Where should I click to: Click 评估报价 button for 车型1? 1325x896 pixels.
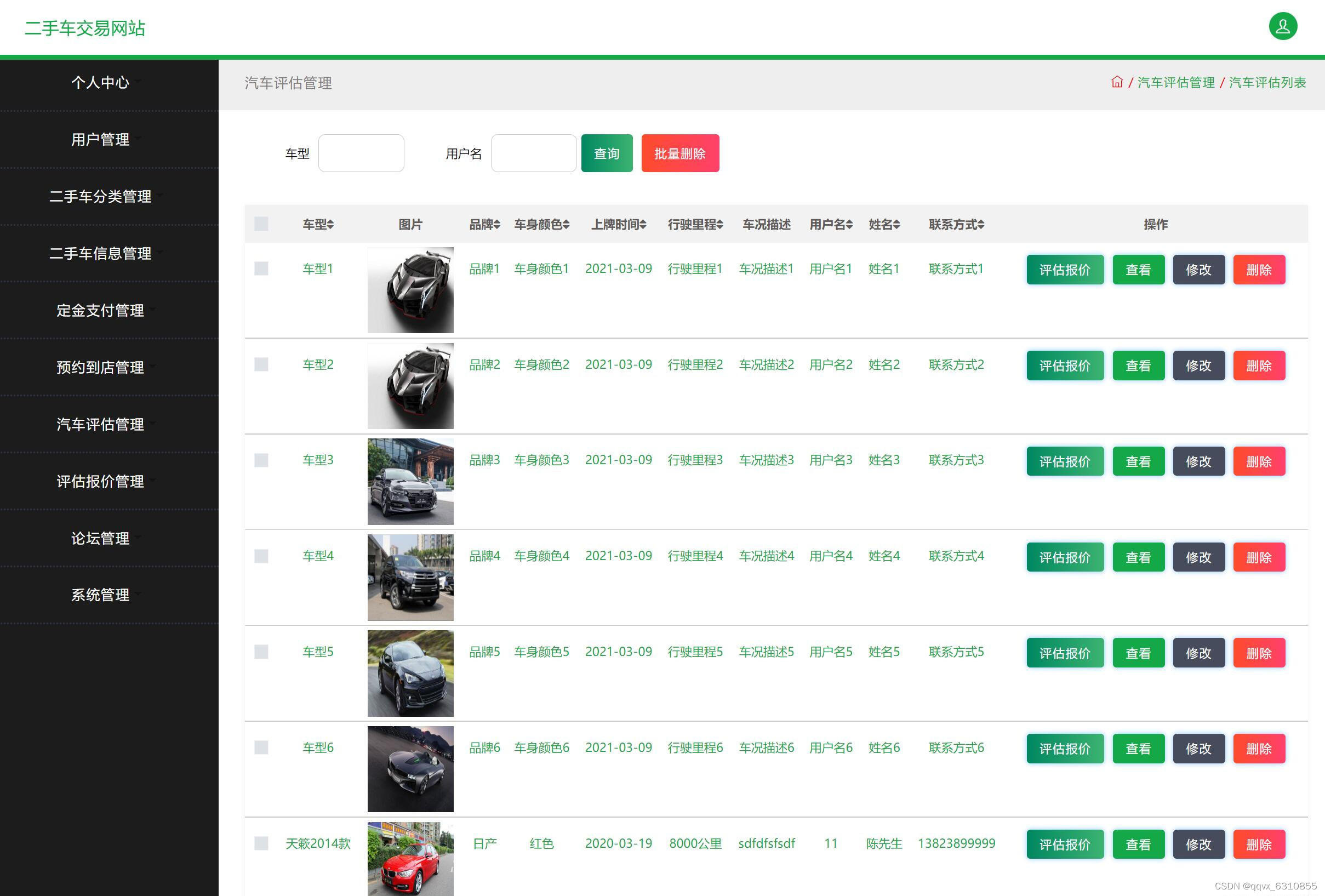pyautogui.click(x=1065, y=269)
